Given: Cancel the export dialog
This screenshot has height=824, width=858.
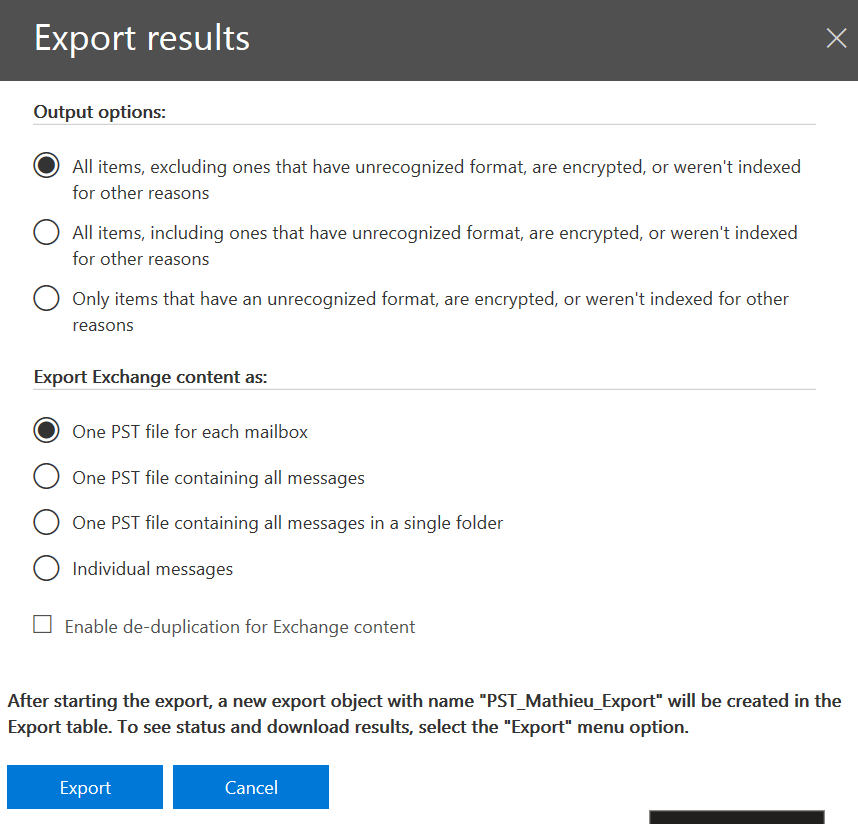Looking at the screenshot, I should point(251,787).
